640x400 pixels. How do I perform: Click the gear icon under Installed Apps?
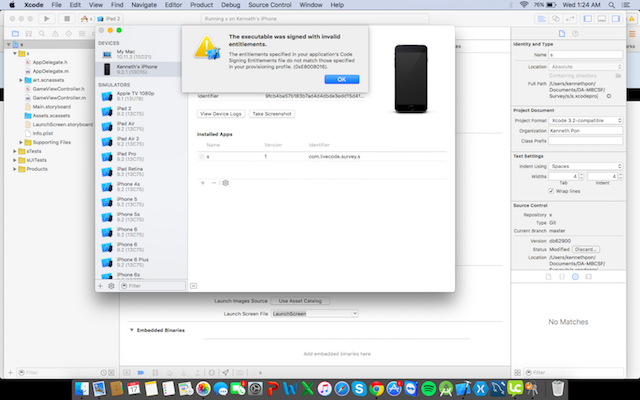pos(226,183)
